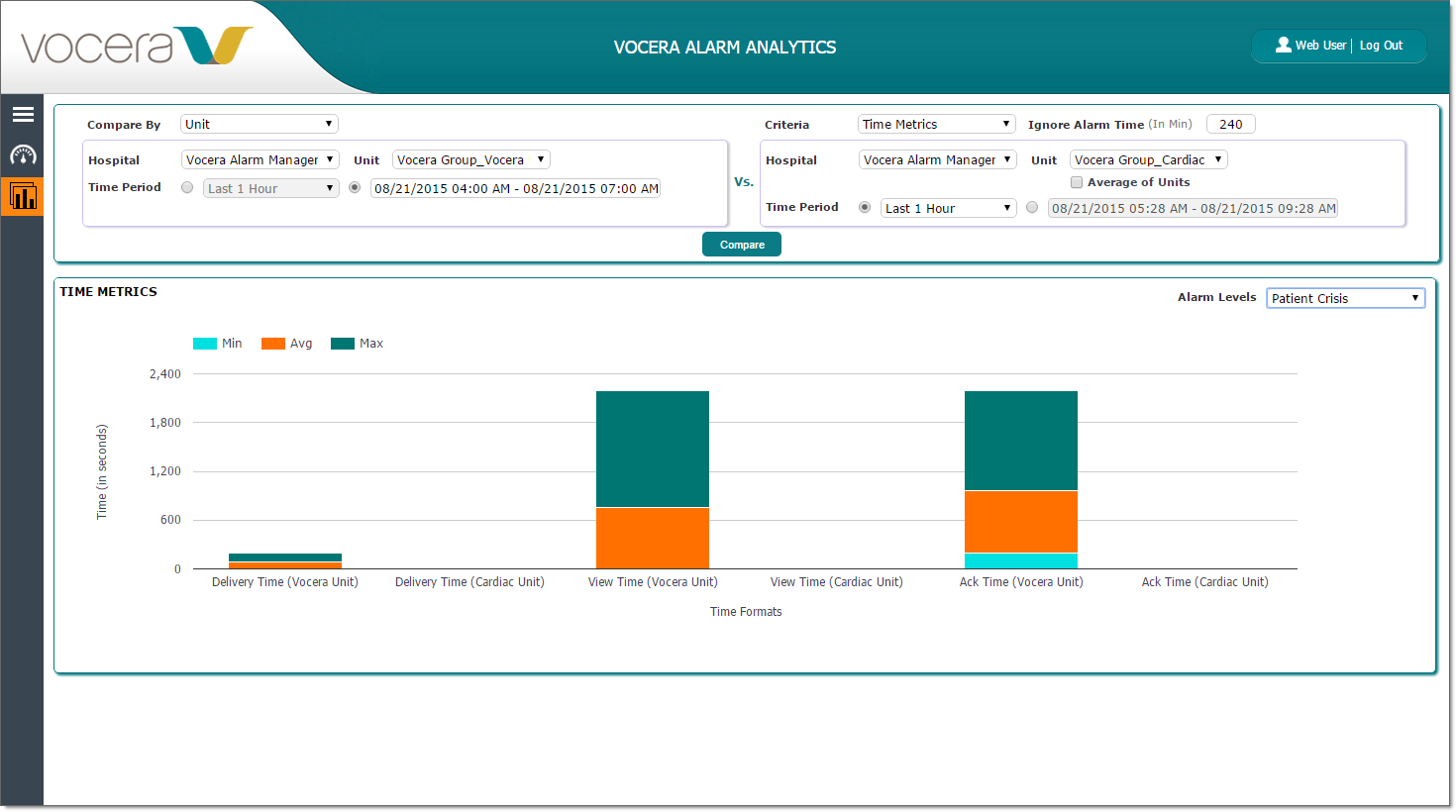The width and height of the screenshot is (1456, 812).
Task: Select the left custom date range radio
Action: click(x=355, y=188)
